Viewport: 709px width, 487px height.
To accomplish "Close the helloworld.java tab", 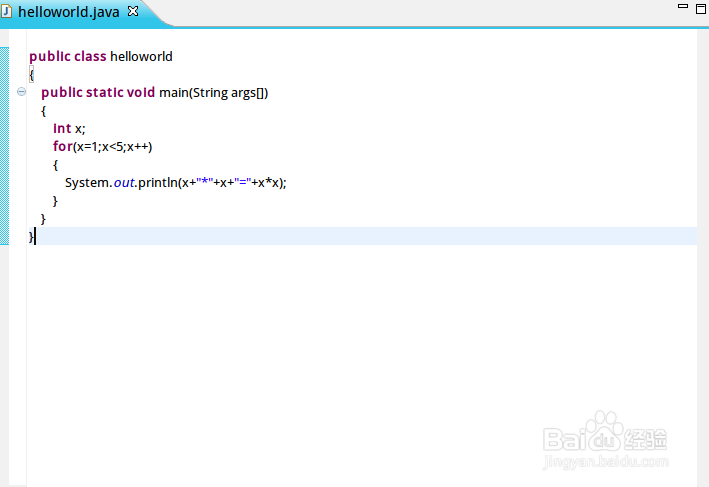I will coord(133,11).
